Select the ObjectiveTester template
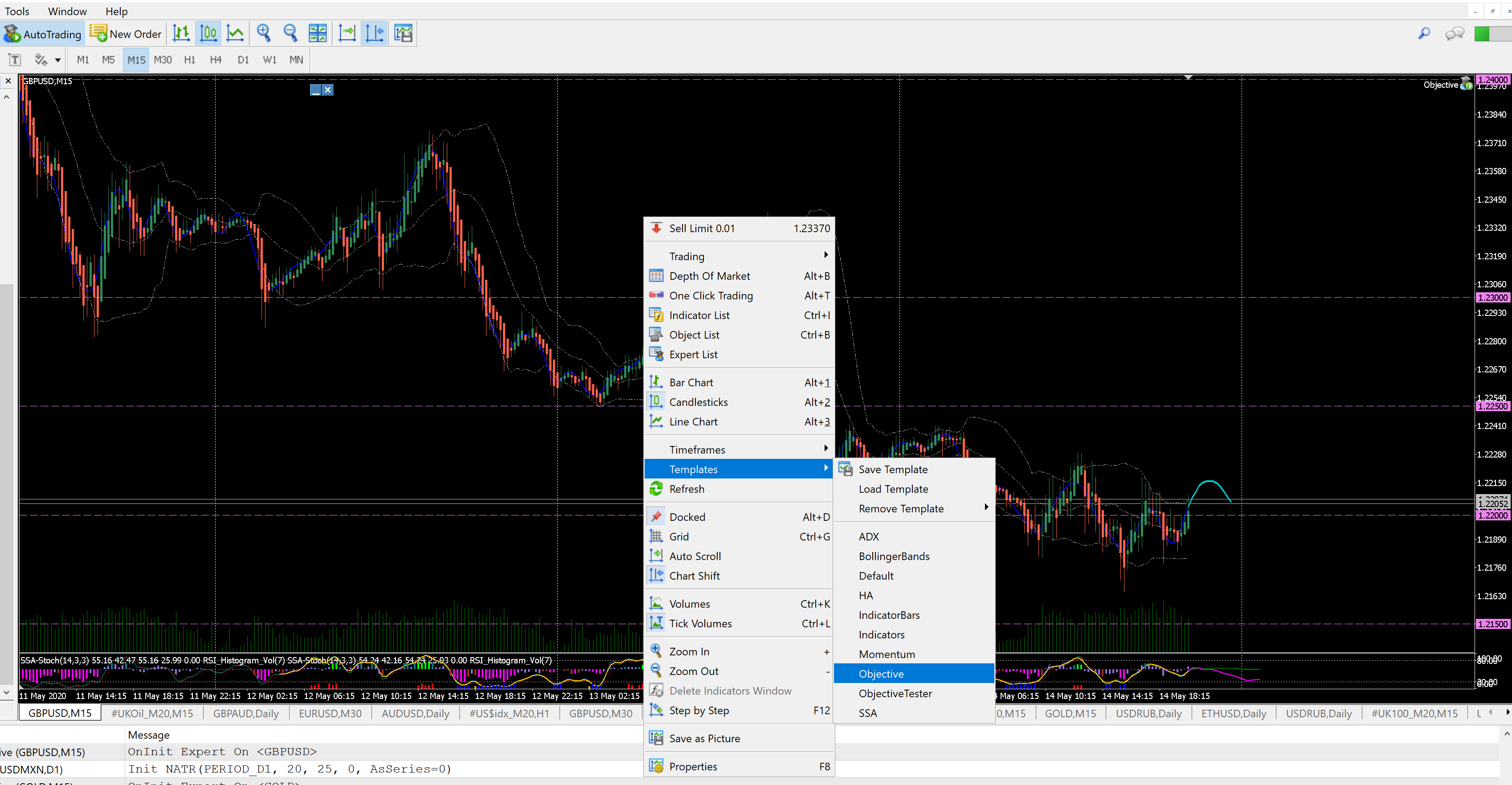This screenshot has height=785, width=1512. click(x=895, y=693)
